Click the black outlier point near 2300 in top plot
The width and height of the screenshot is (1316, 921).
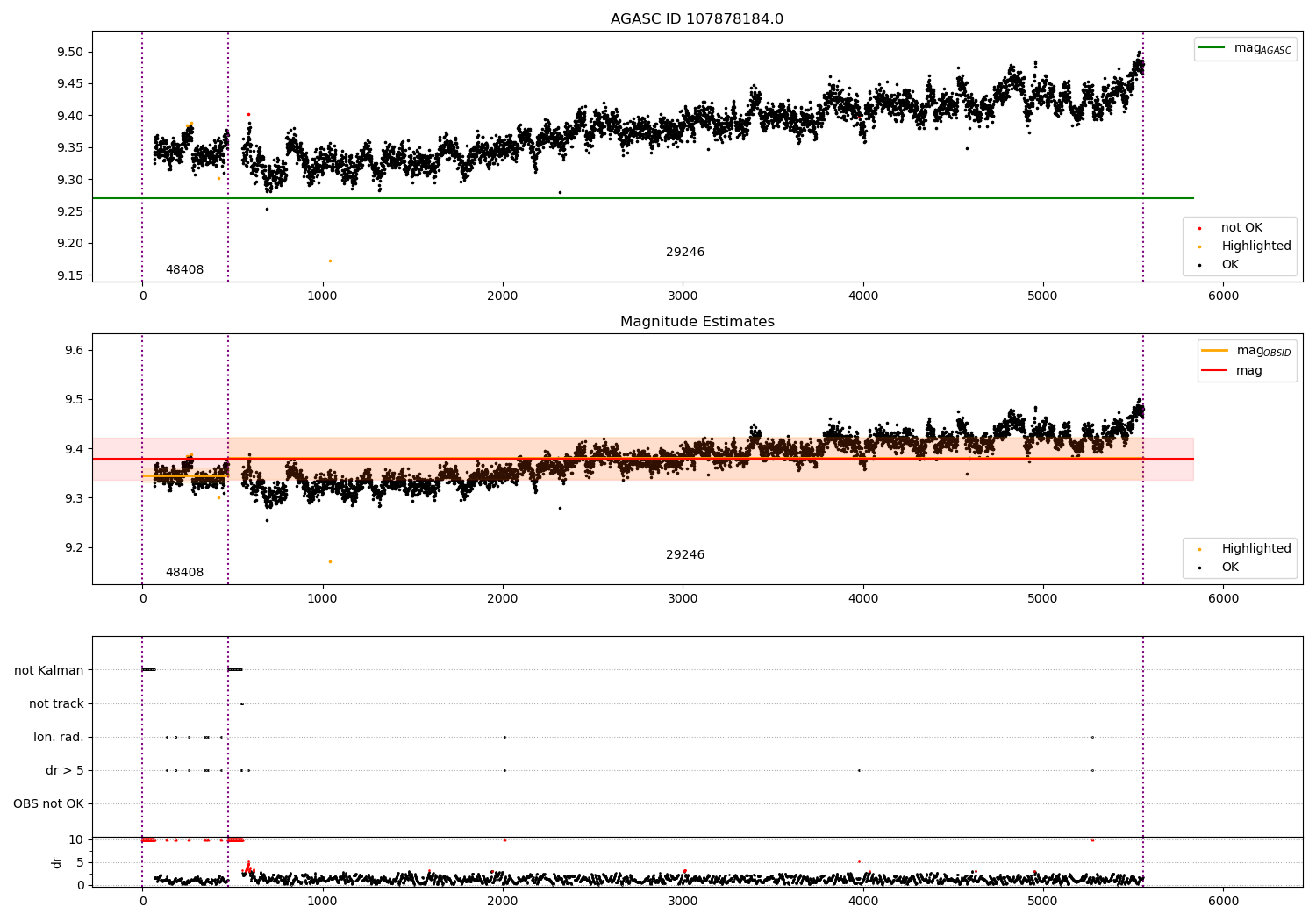point(560,192)
